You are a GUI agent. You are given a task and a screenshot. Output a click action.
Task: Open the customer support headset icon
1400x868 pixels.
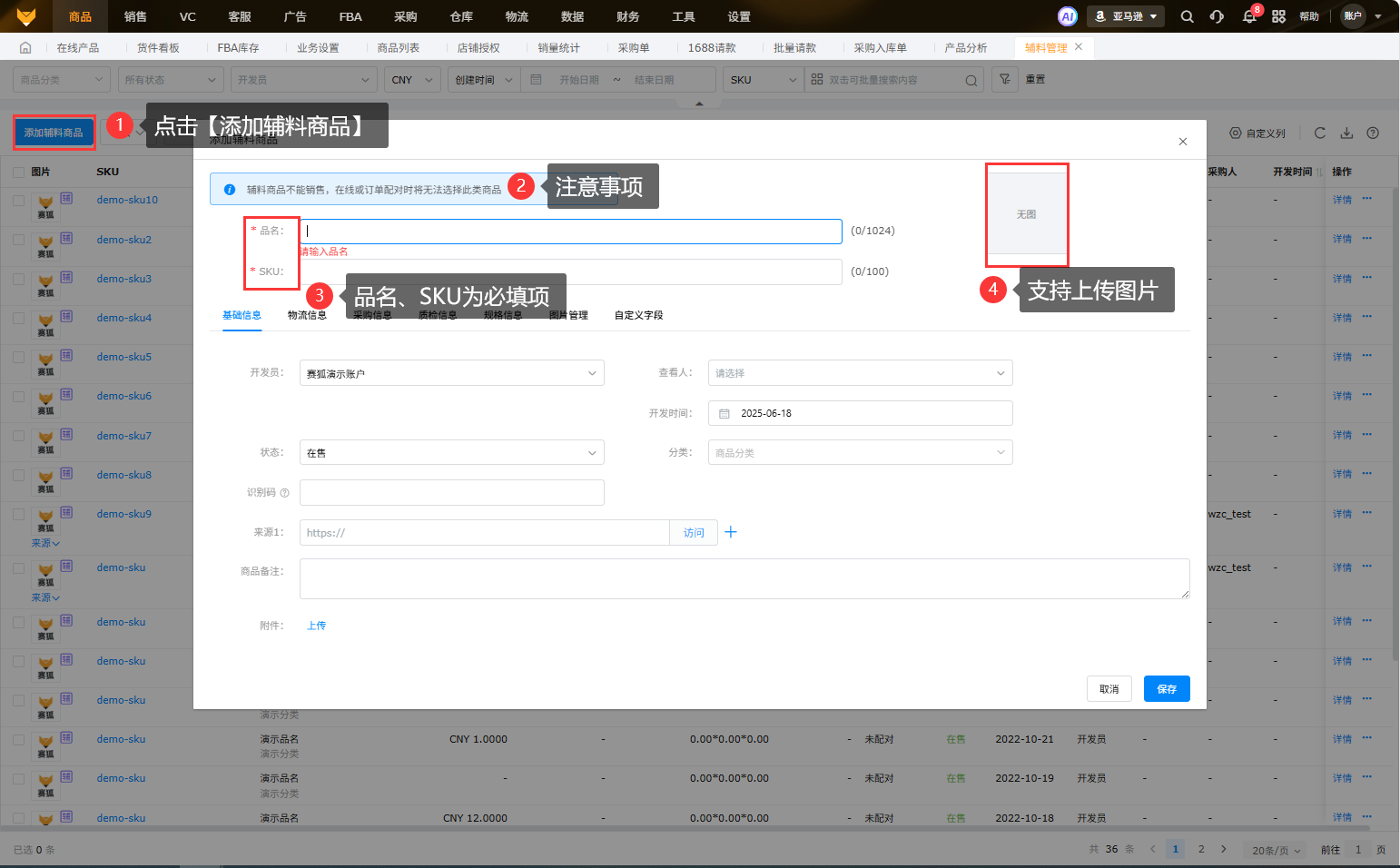1217,16
